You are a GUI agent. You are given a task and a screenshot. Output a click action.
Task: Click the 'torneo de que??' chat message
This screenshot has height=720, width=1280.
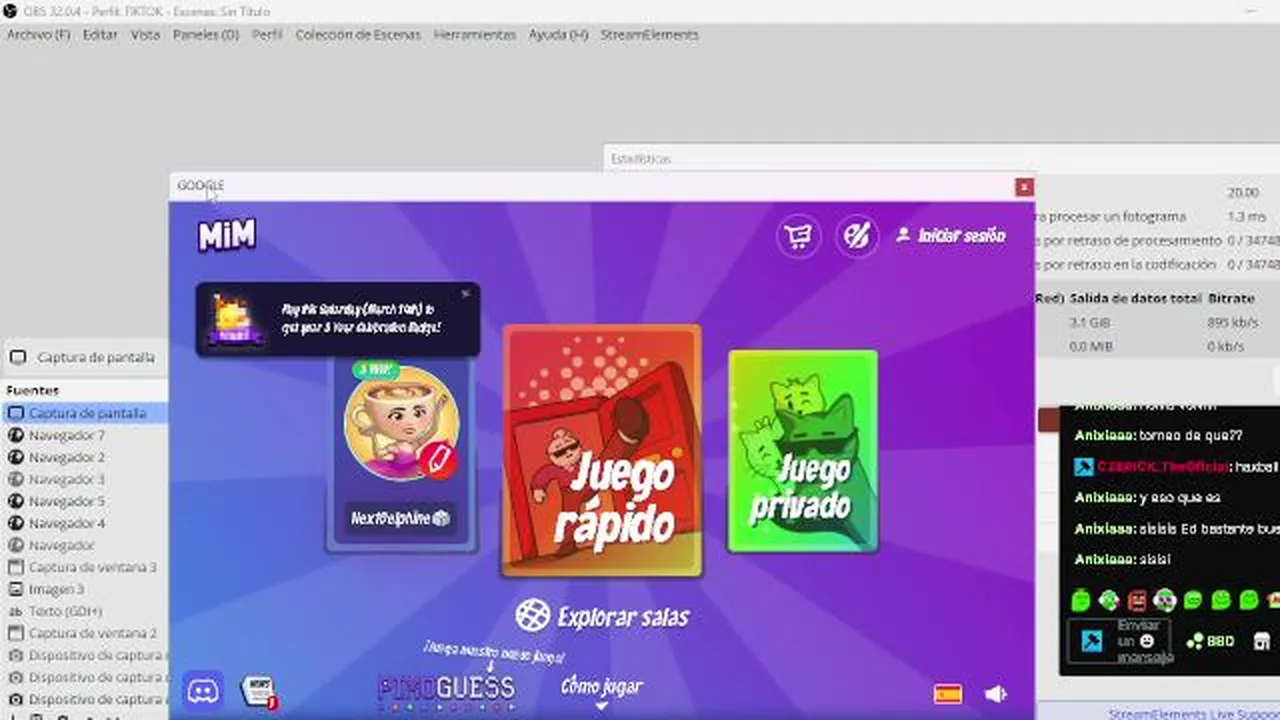[x=1189, y=436]
